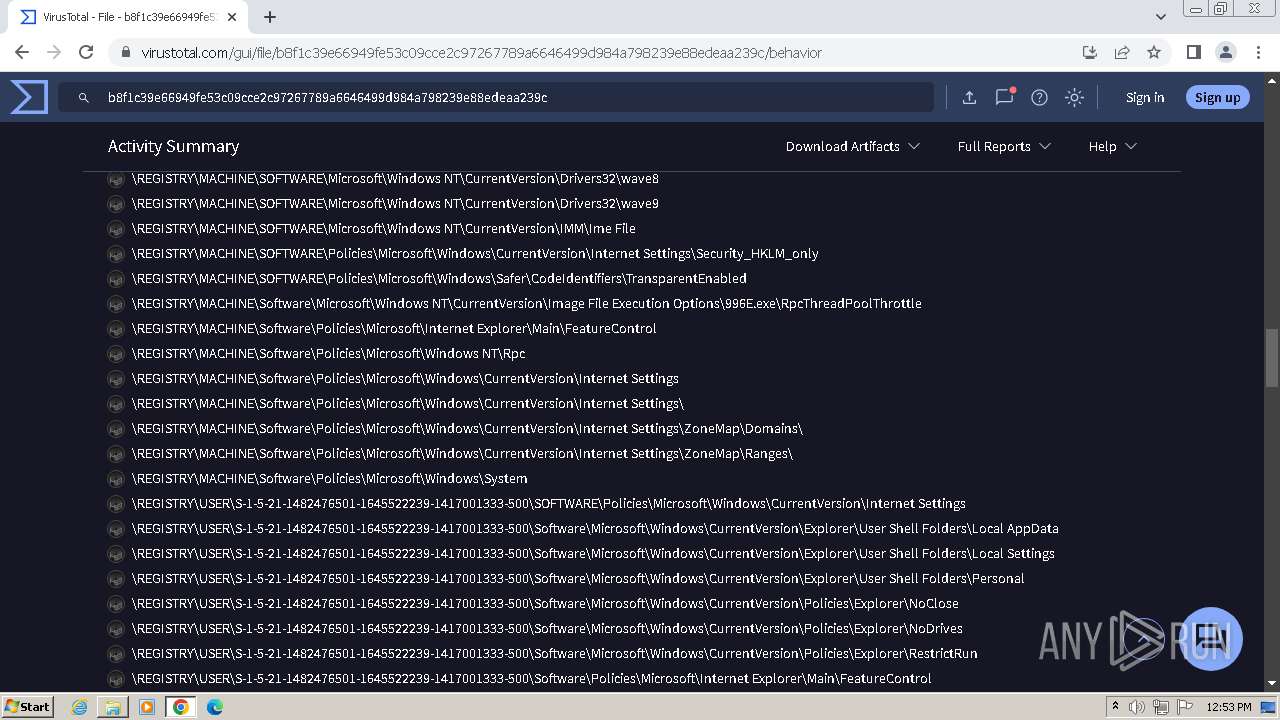1280x720 pixels.
Task: Open a new browser tab
Action: pyautogui.click(x=270, y=17)
